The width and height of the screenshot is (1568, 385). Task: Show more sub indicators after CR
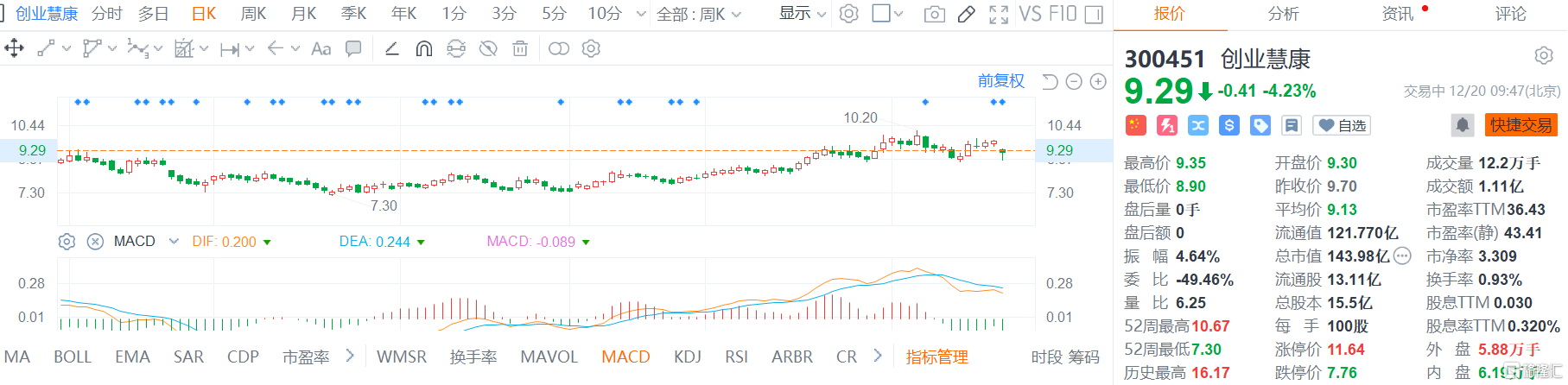[878, 356]
